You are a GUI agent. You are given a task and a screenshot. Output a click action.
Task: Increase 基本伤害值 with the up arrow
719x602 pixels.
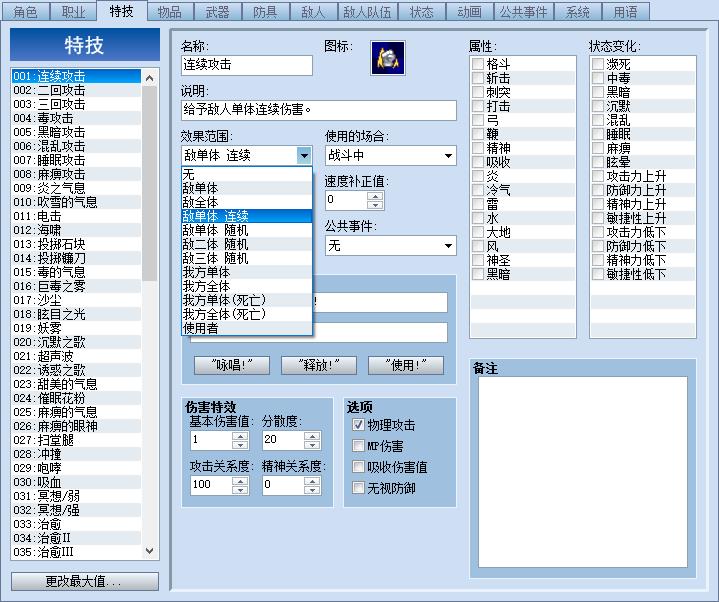[x=240, y=436]
